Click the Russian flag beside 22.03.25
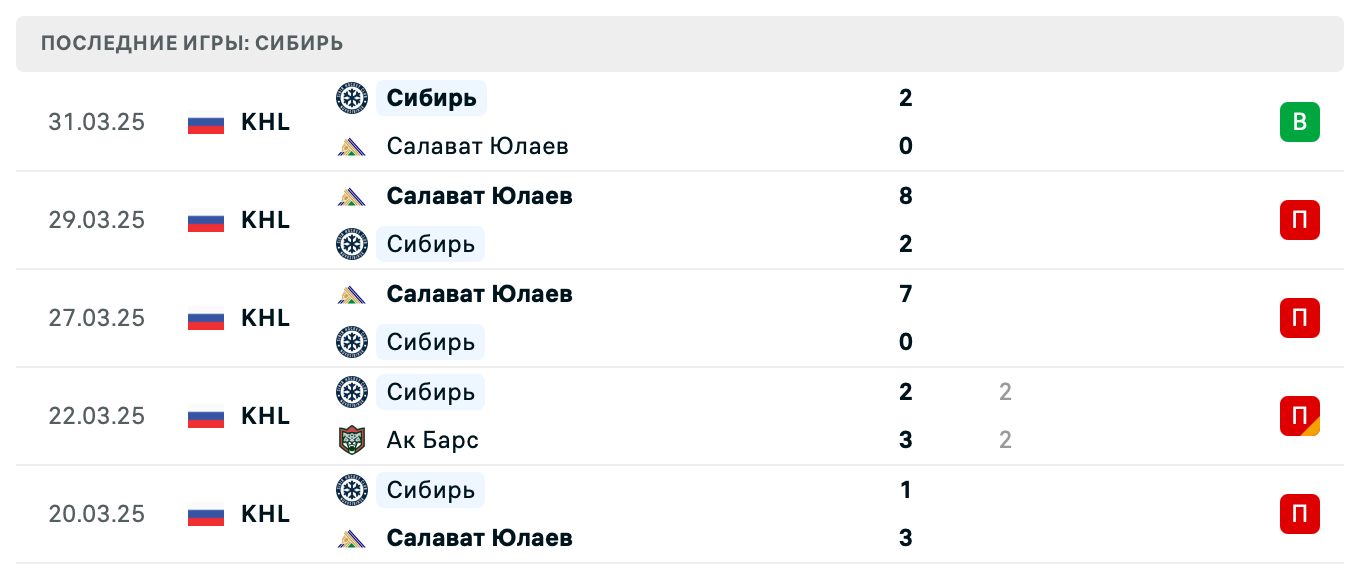 click(x=205, y=416)
